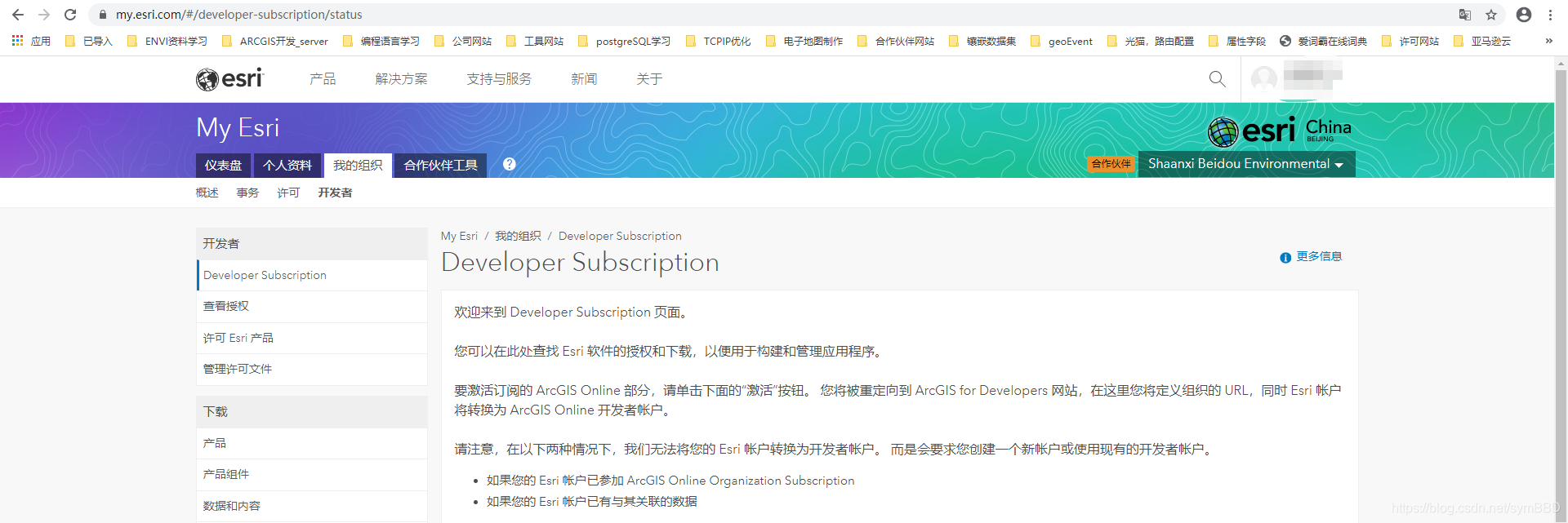Open the 开发者 sub-tab

(x=335, y=193)
